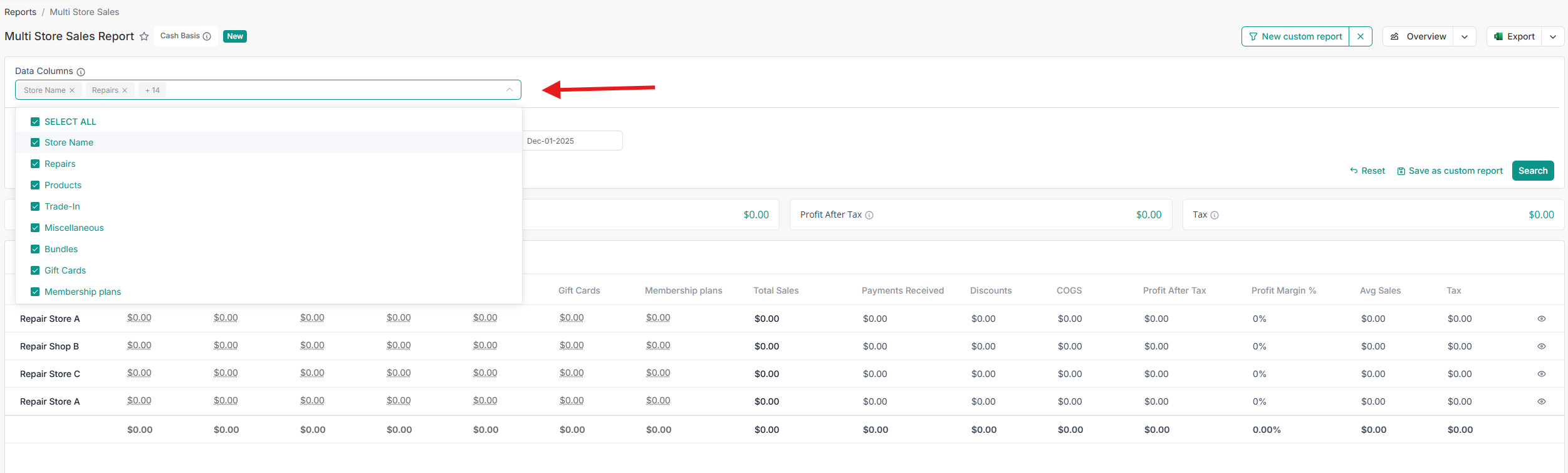Open the Export options dropdown arrow
Screen dimensions: 1568x473
coord(1553,36)
